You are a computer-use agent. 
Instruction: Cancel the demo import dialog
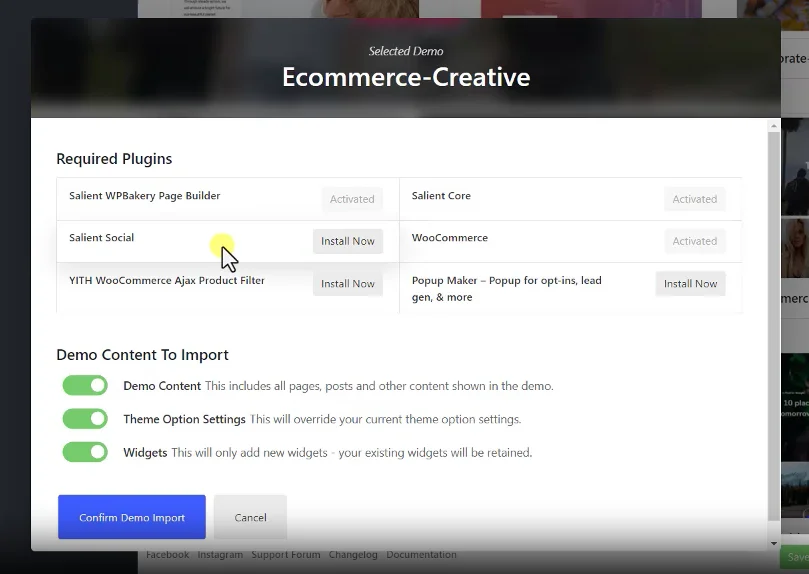(x=250, y=517)
